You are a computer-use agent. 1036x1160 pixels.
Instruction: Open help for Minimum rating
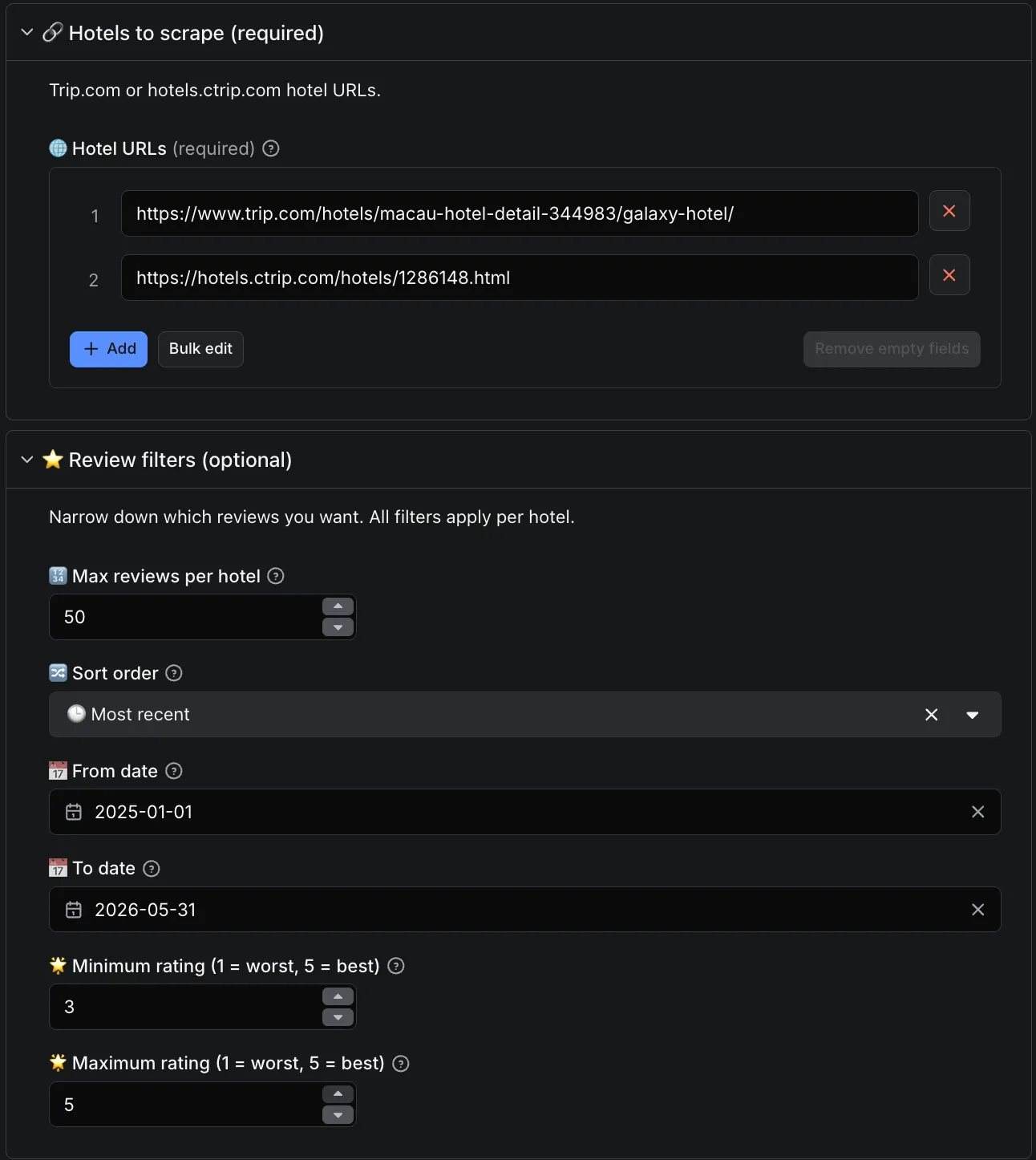(x=396, y=966)
